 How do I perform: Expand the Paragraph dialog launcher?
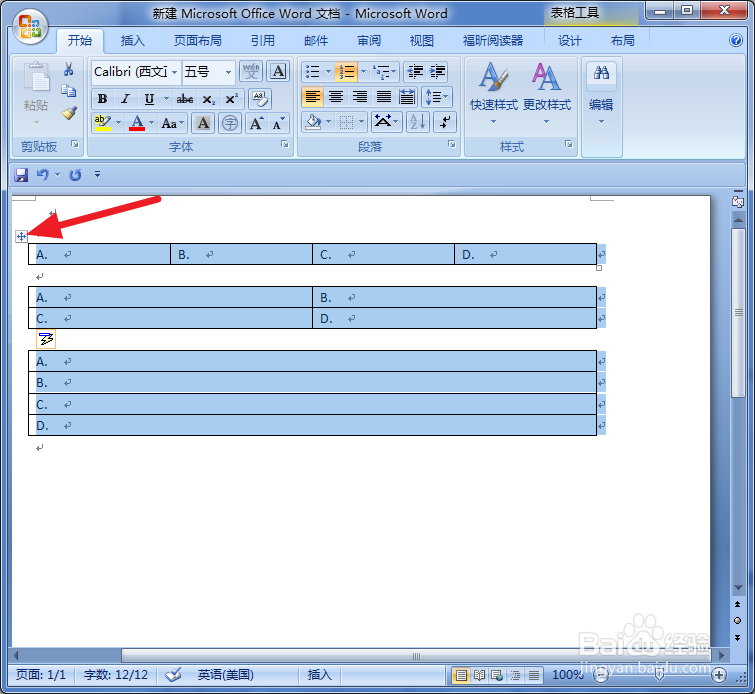point(452,144)
